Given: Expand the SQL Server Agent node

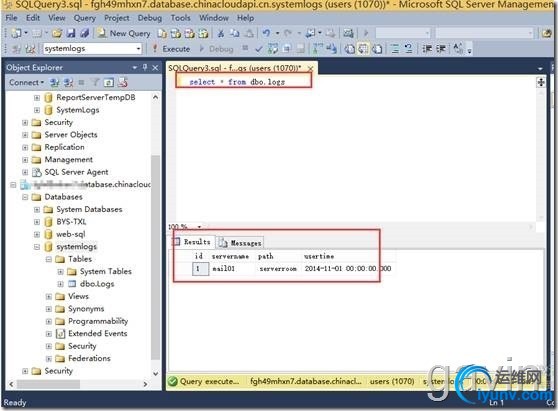Looking at the screenshot, I should pos(25,172).
